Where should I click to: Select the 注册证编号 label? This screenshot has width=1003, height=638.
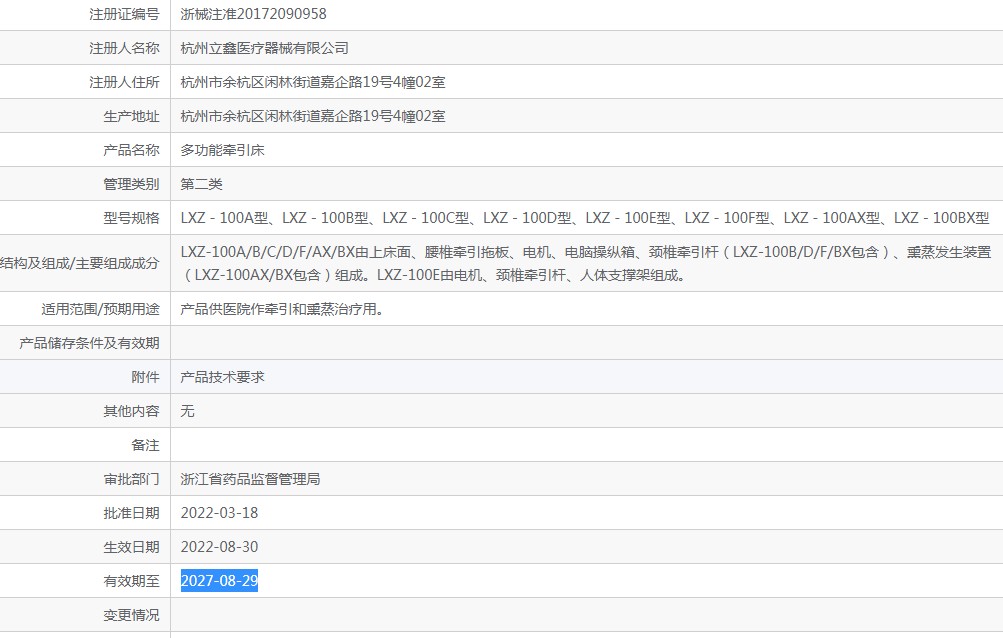click(x=124, y=14)
